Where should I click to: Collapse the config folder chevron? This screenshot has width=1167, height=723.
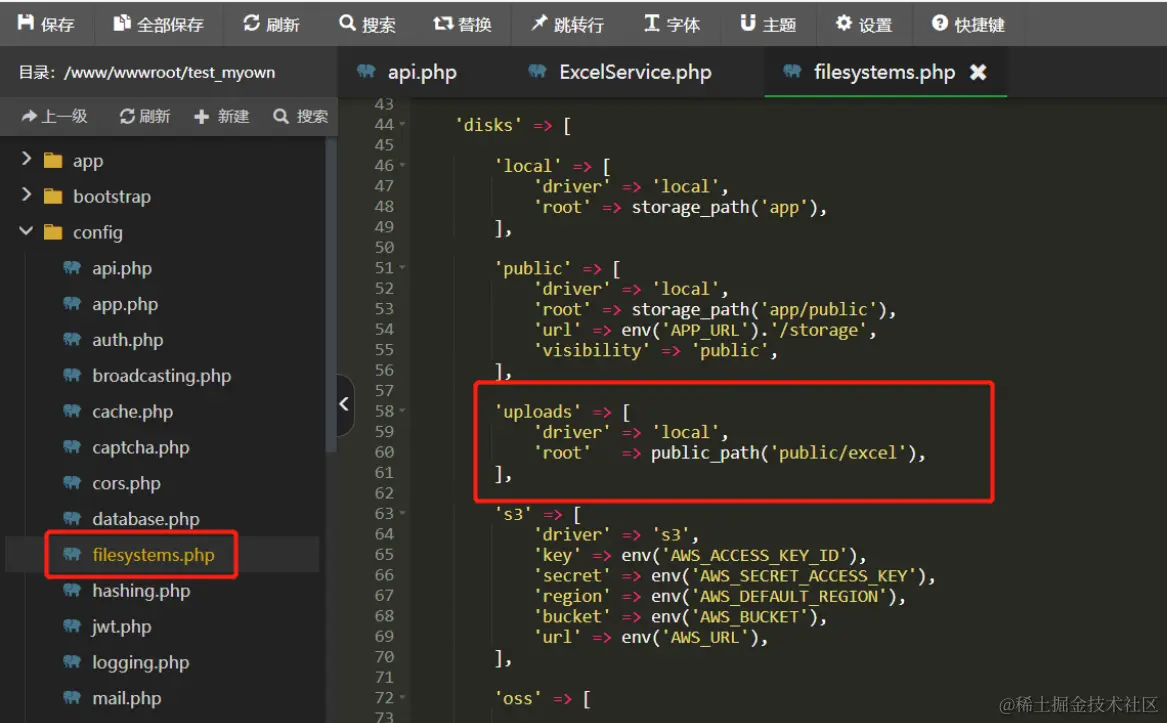click(26, 231)
